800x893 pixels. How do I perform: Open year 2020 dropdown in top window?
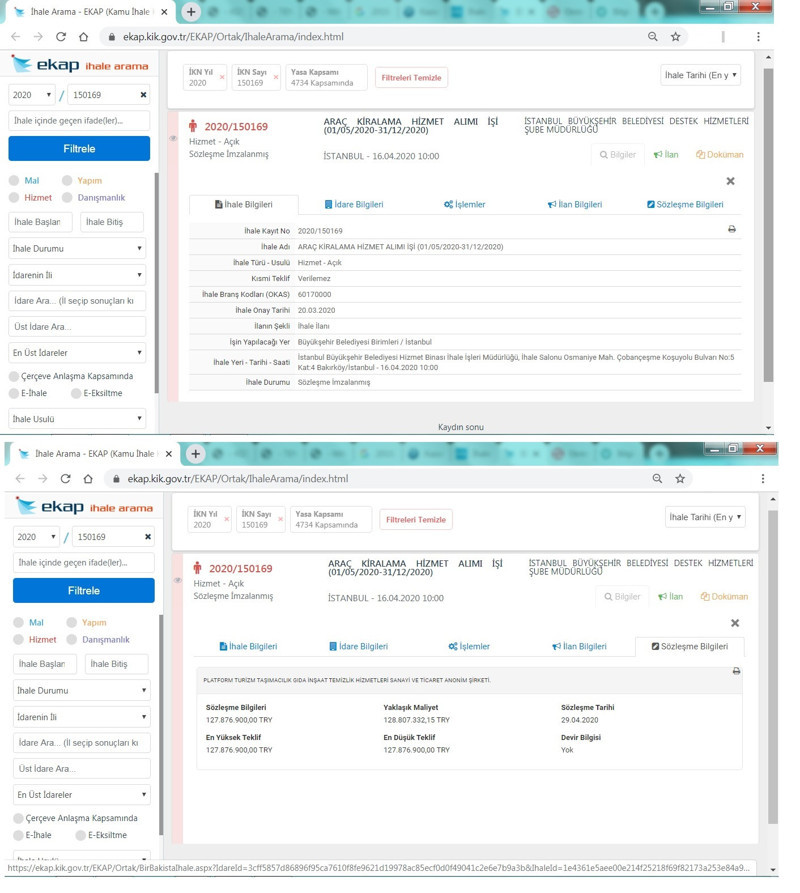[x=32, y=95]
